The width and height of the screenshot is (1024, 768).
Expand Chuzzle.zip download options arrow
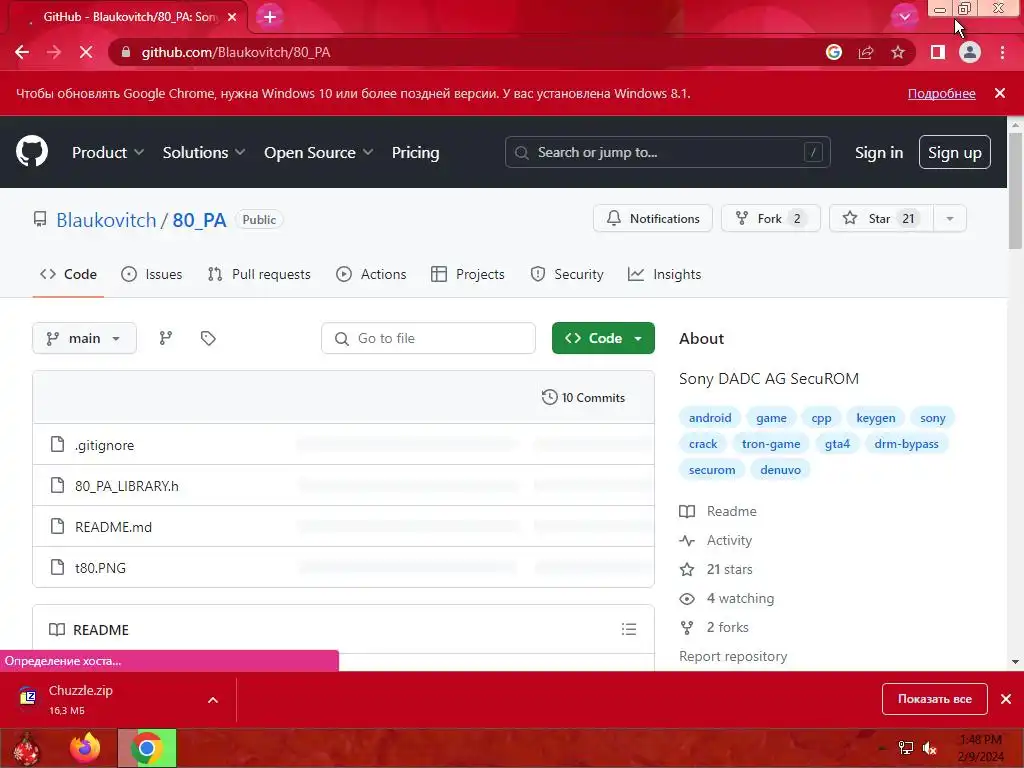pyautogui.click(x=213, y=699)
